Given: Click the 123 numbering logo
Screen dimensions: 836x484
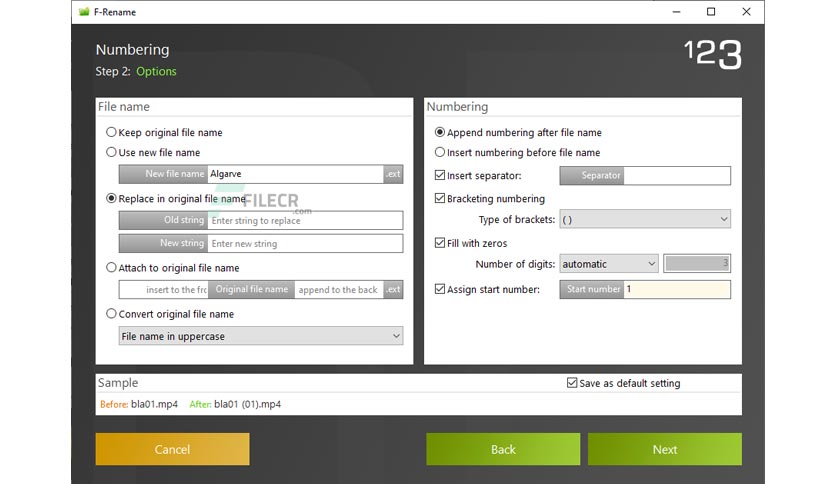Looking at the screenshot, I should [713, 54].
